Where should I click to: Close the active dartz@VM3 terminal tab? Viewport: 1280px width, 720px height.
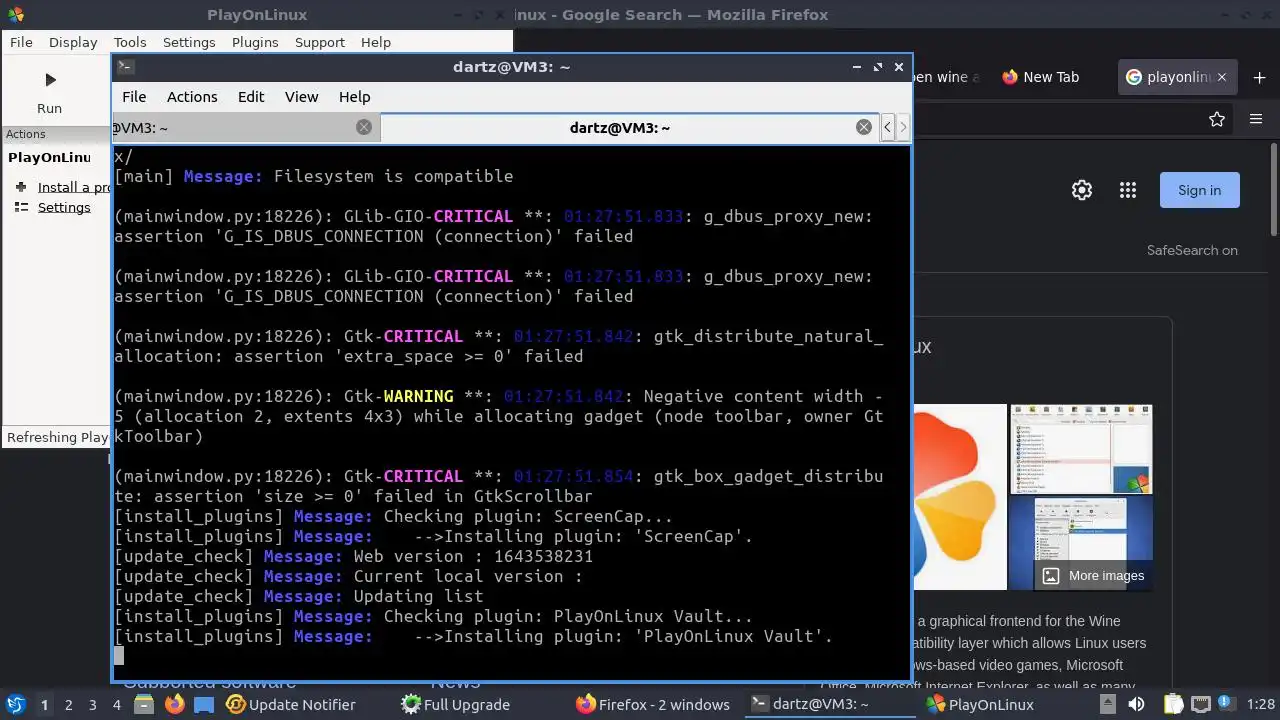click(864, 127)
